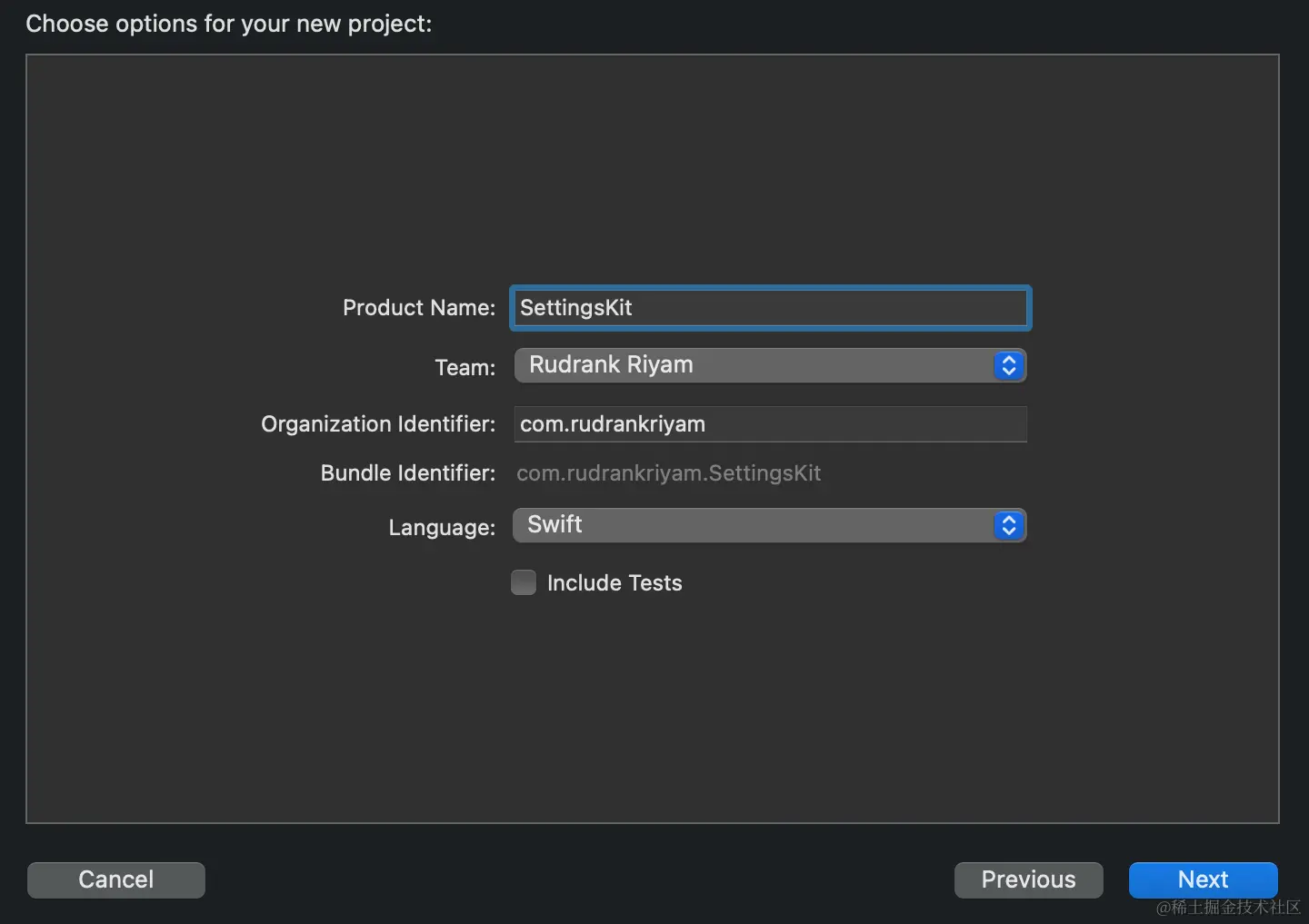Select the Product Name field containing SettingsKit
The height and width of the screenshot is (924, 1309).
[x=769, y=308]
